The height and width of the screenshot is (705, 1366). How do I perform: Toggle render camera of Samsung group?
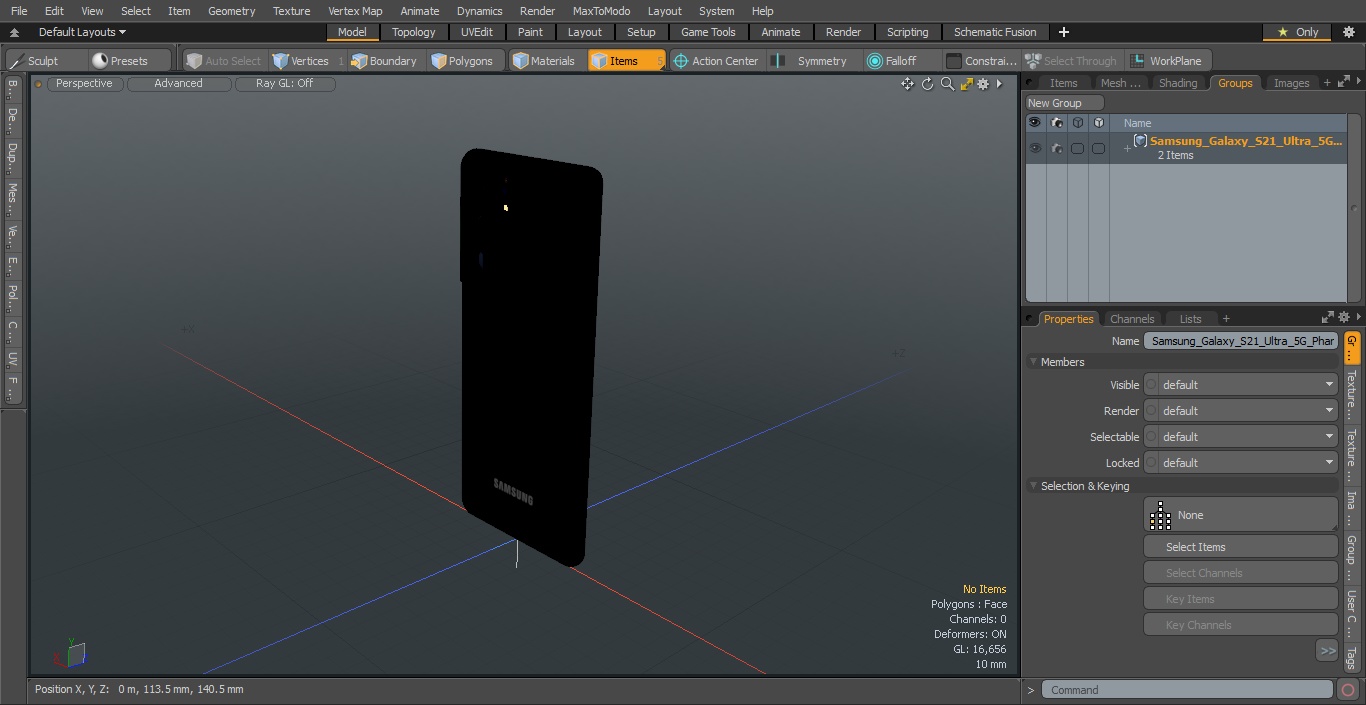click(x=1056, y=148)
